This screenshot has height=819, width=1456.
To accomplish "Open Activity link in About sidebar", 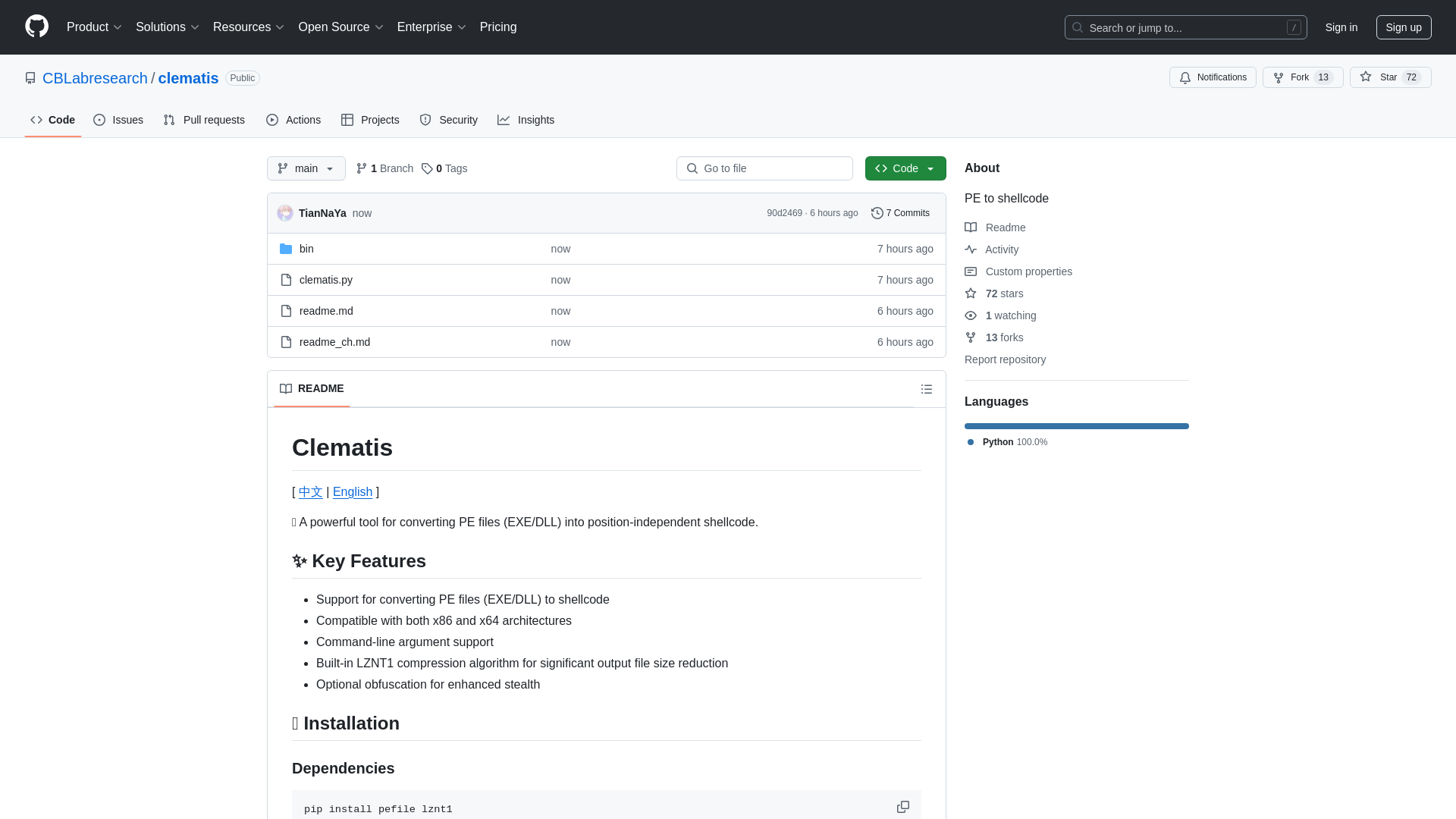I will pyautogui.click(x=991, y=249).
